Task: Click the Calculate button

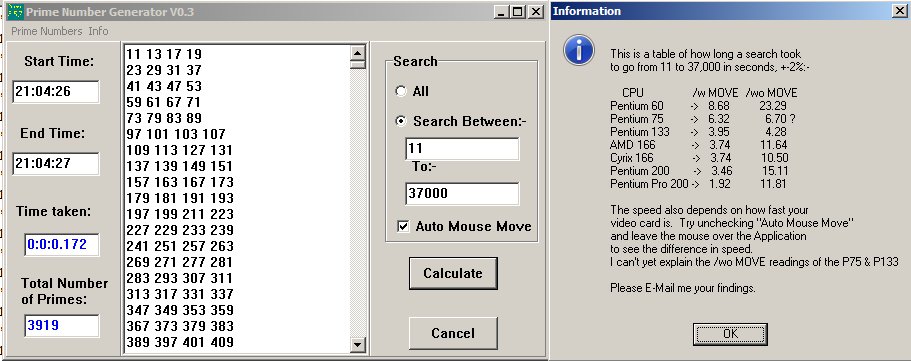Action: click(x=453, y=273)
